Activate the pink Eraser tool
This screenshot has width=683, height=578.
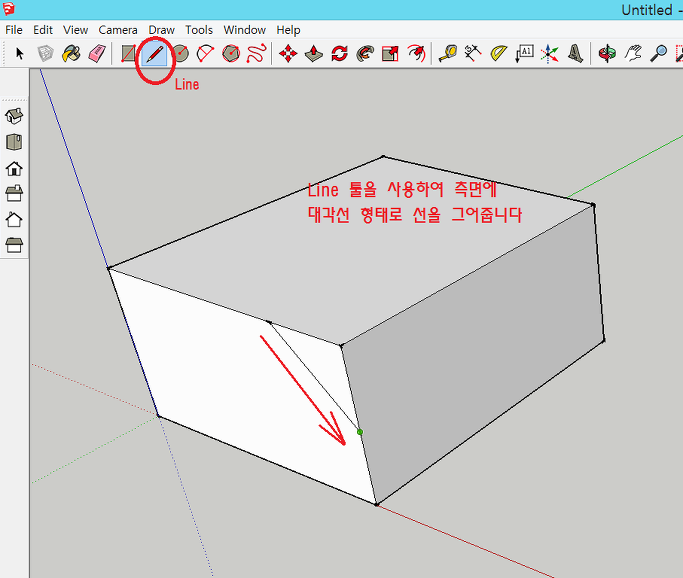pyautogui.click(x=97, y=54)
